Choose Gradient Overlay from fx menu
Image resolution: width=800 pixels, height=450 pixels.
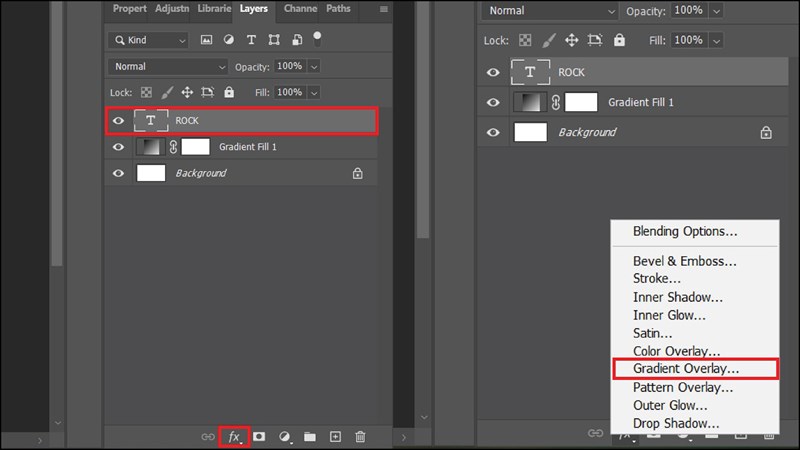695,369
